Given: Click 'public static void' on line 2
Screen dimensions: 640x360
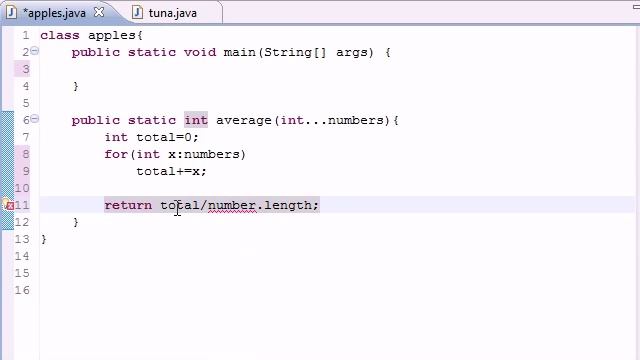Looking at the screenshot, I should [x=144, y=53].
